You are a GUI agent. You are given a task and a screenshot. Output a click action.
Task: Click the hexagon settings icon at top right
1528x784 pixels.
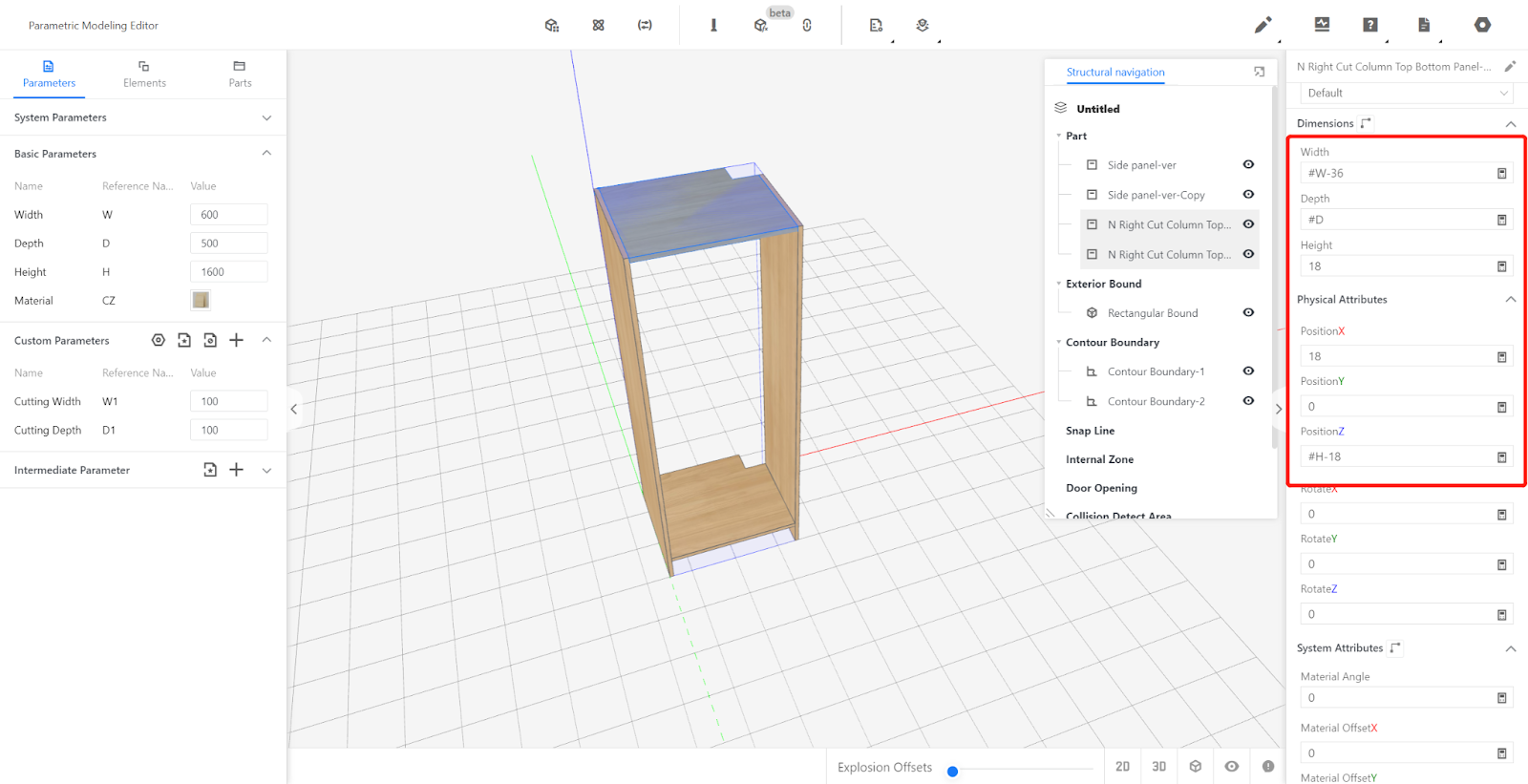click(1482, 25)
